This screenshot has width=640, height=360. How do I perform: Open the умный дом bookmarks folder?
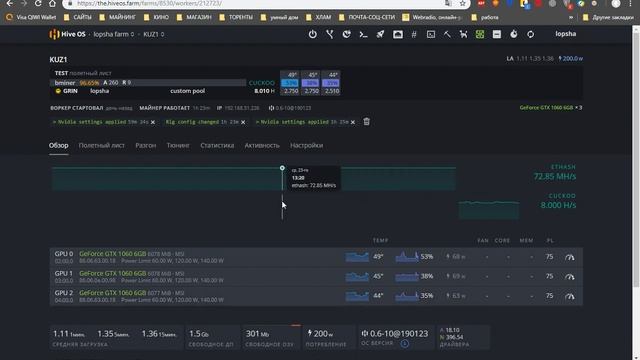click(x=280, y=18)
